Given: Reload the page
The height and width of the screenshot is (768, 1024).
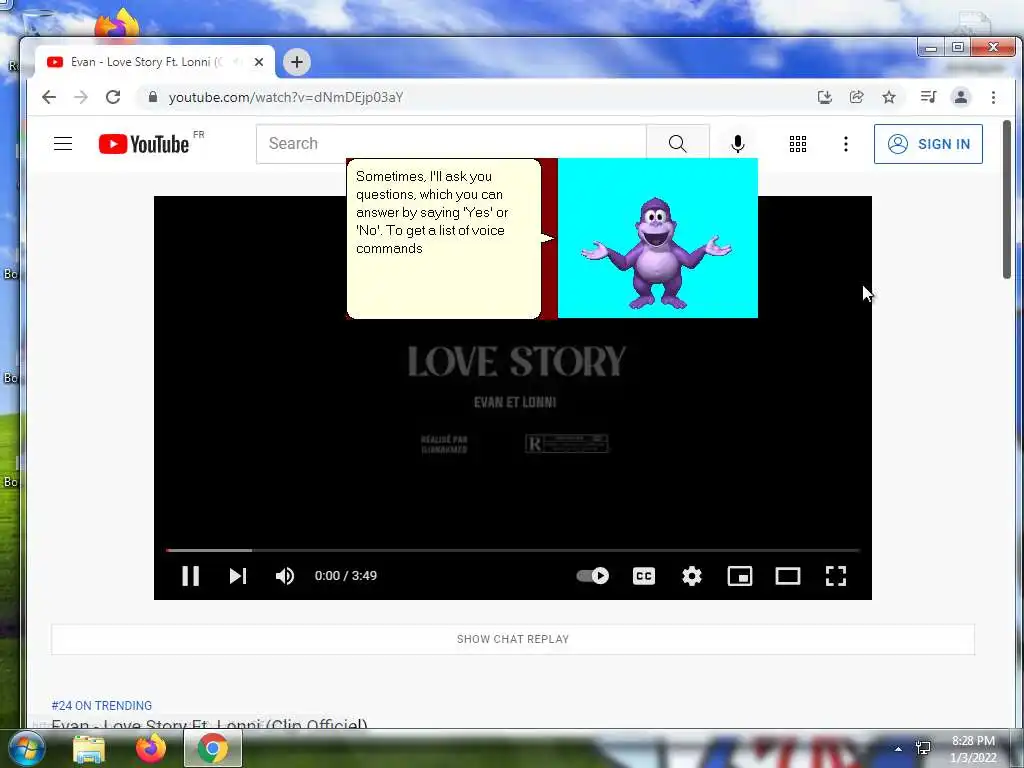Looking at the screenshot, I should (x=113, y=97).
